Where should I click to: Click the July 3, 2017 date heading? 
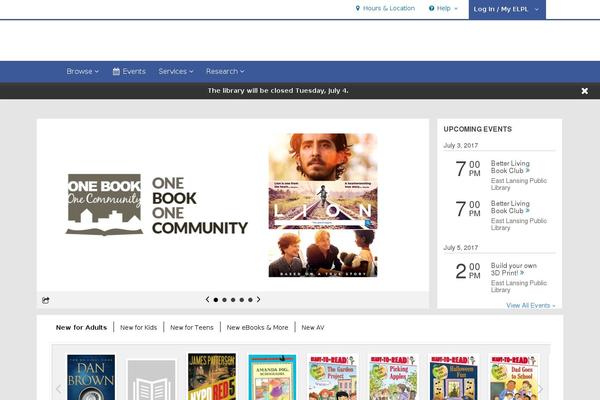tap(461, 145)
